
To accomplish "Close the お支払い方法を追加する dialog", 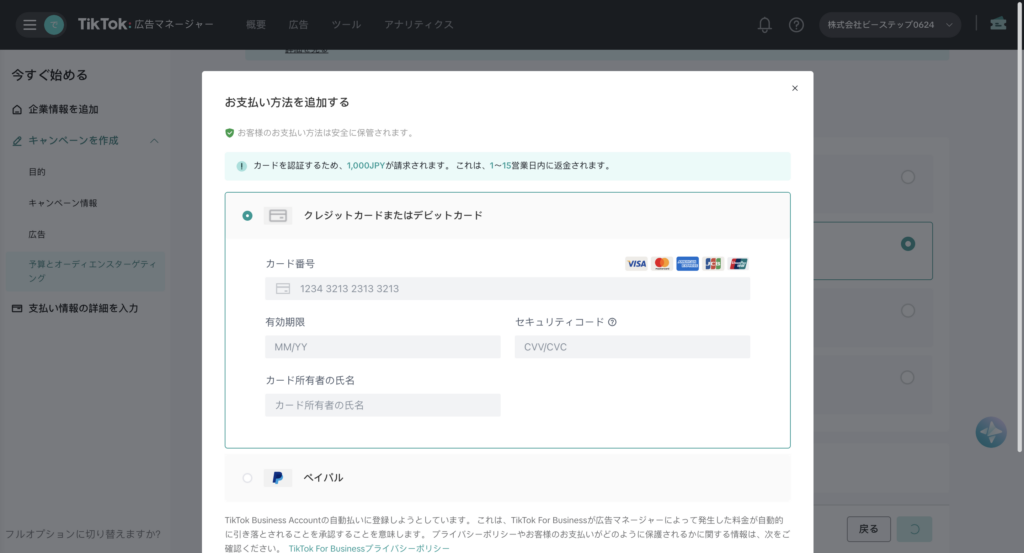I will pos(795,88).
